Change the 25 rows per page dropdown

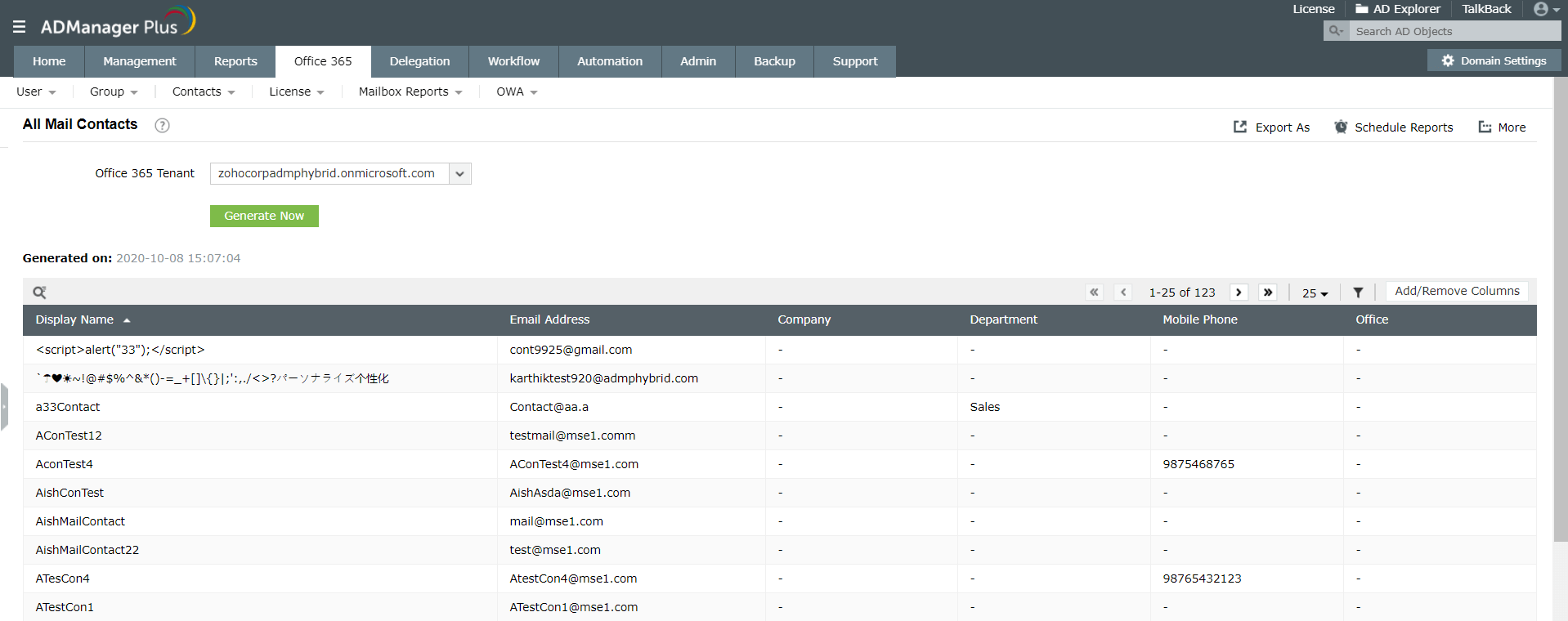click(1315, 293)
